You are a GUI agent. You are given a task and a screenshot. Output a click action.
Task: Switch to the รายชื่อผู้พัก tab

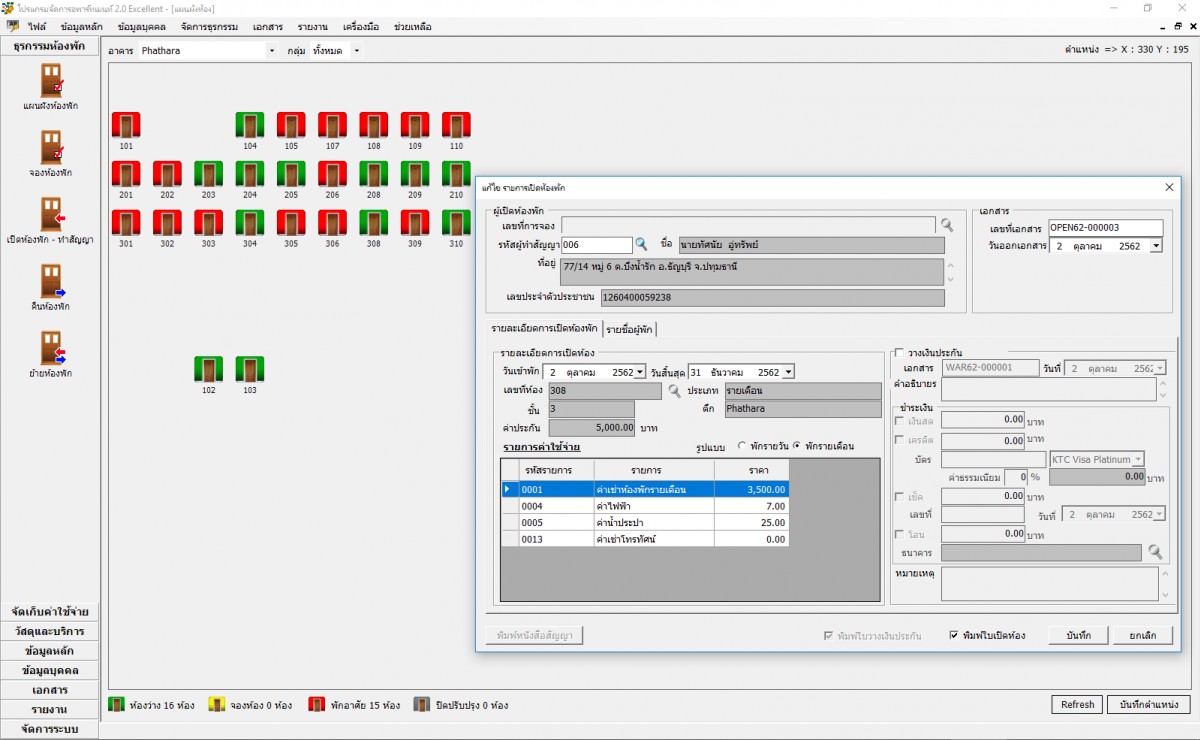point(630,329)
